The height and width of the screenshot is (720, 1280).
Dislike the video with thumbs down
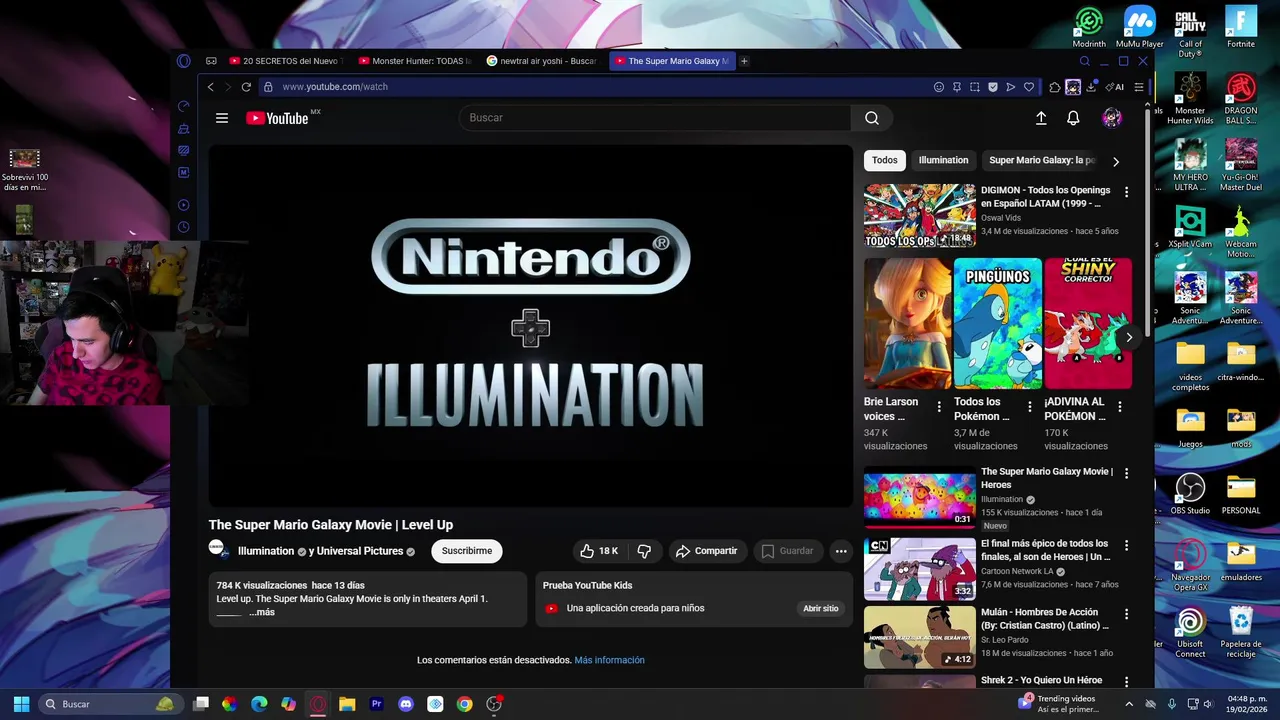coord(644,551)
